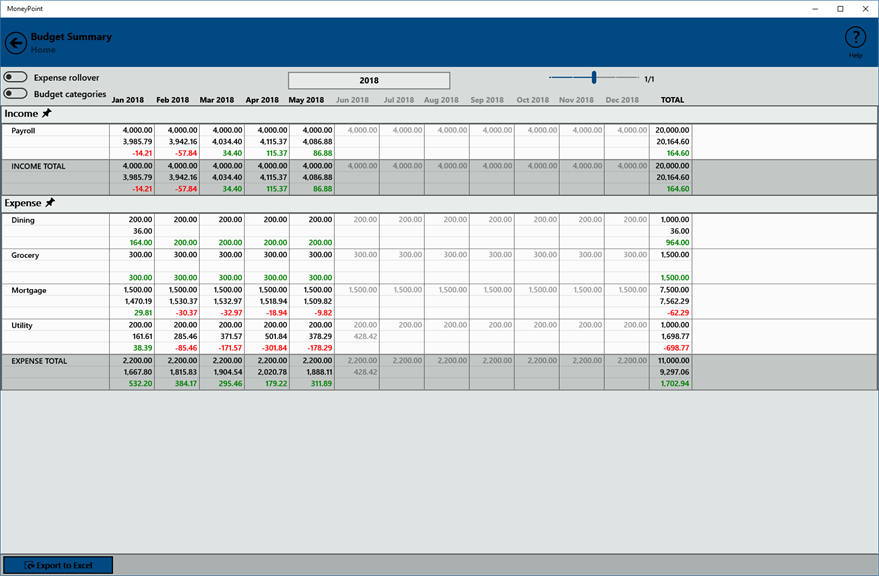
Task: Click the pin icon next to Expense
Action: click(x=50, y=202)
